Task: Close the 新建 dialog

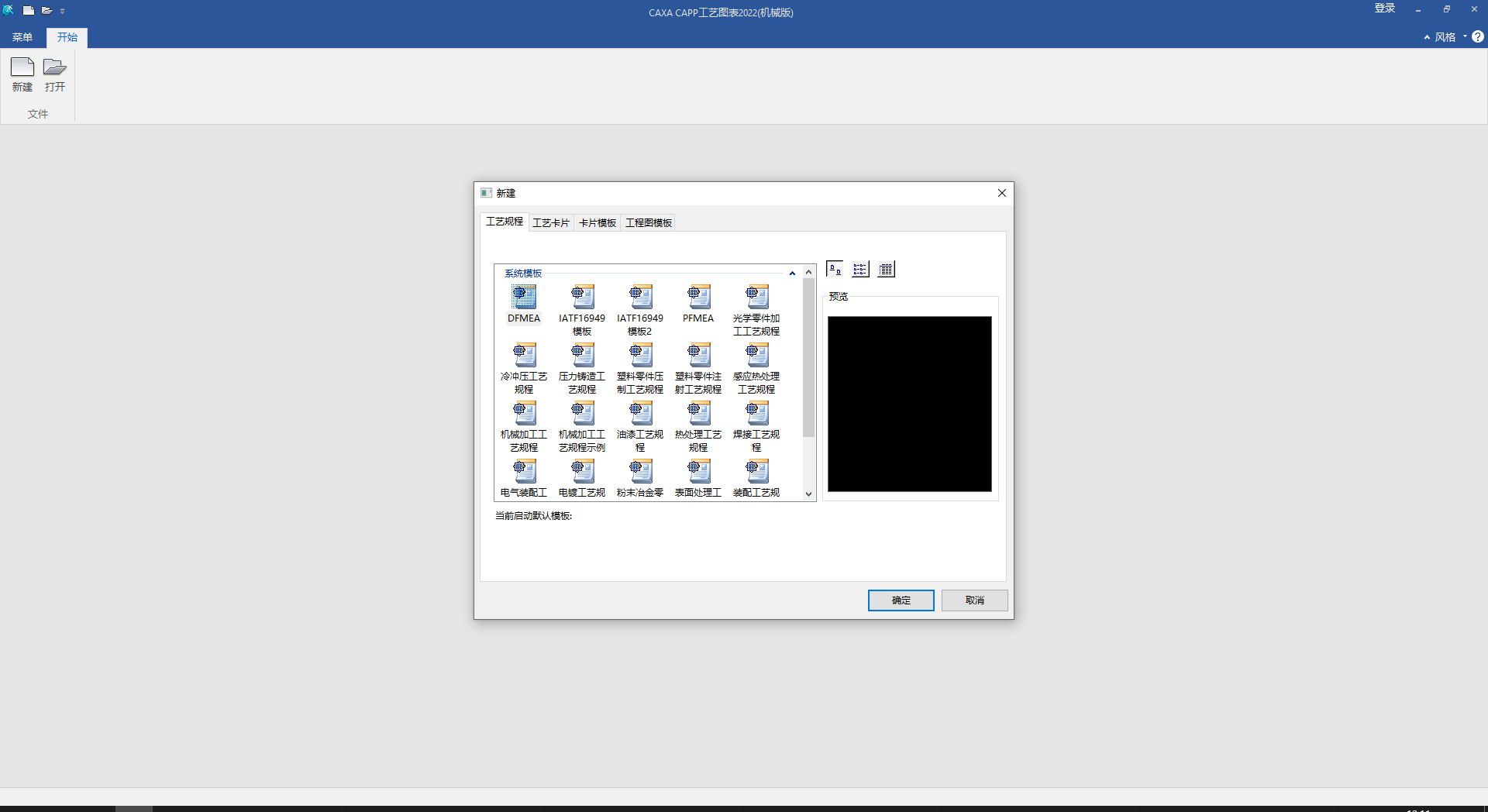Action: (1001, 193)
